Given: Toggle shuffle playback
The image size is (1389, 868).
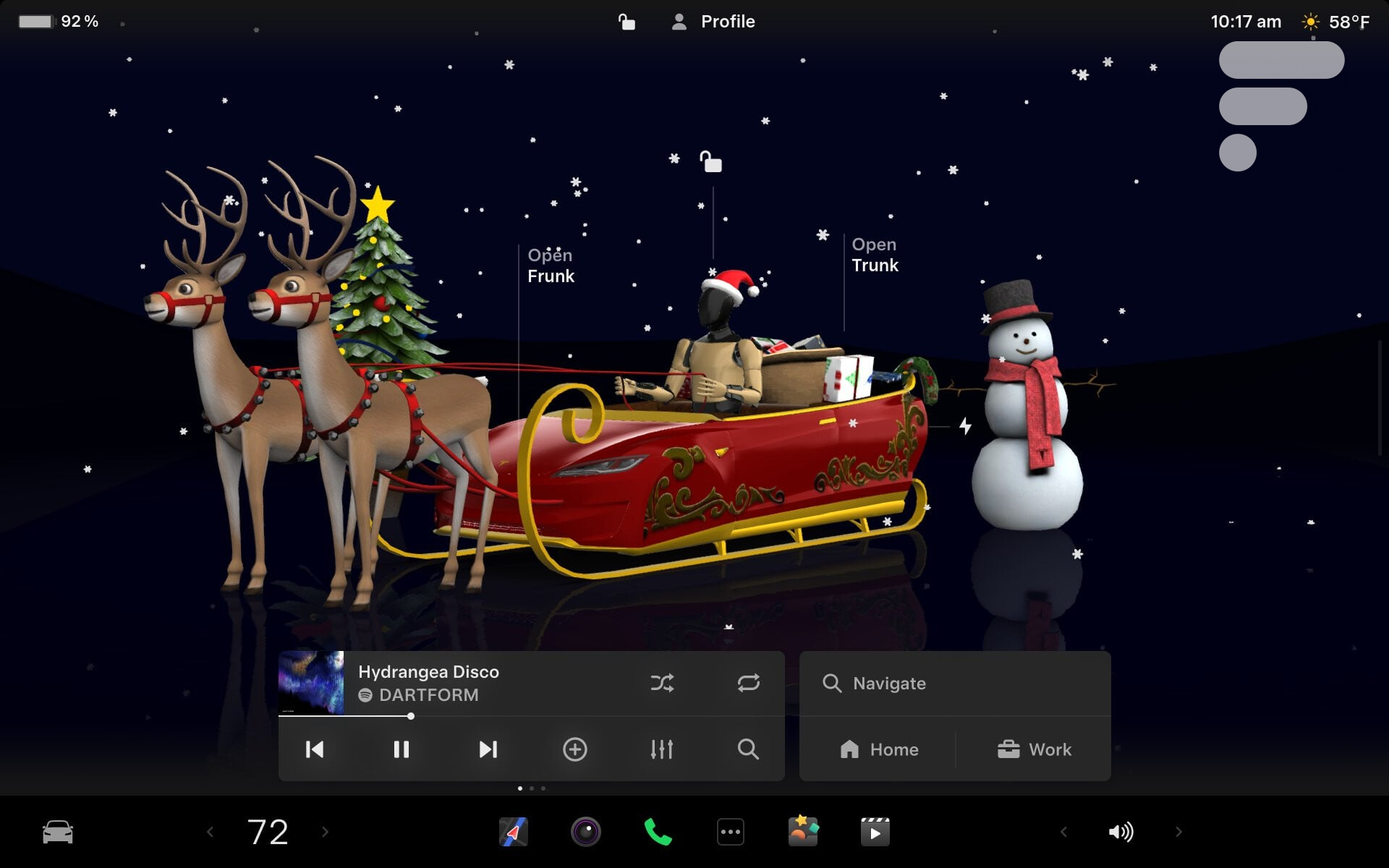Looking at the screenshot, I should point(662,683).
